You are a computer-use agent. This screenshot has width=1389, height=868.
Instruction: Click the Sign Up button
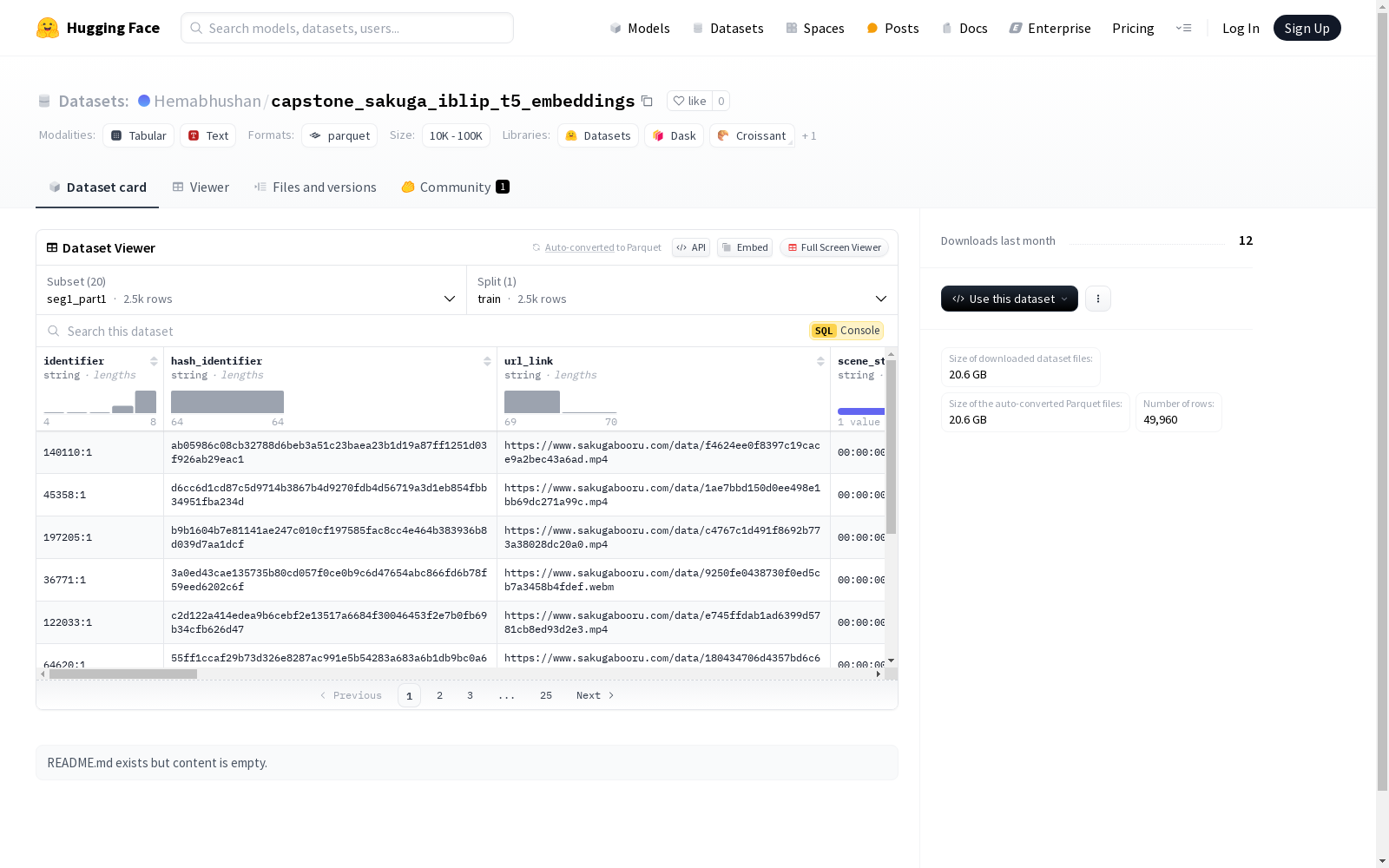coord(1307,28)
